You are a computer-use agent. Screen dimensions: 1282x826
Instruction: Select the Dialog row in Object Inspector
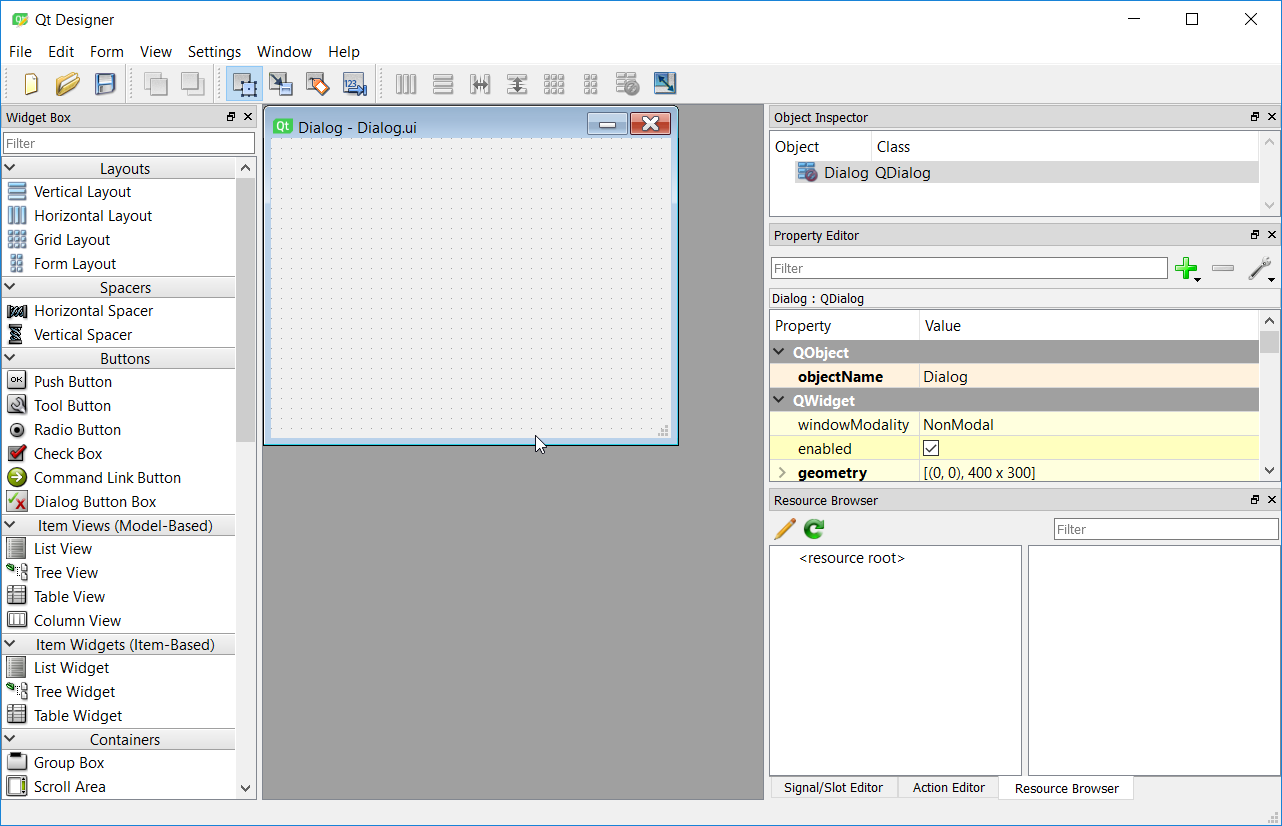pyautogui.click(x=846, y=173)
